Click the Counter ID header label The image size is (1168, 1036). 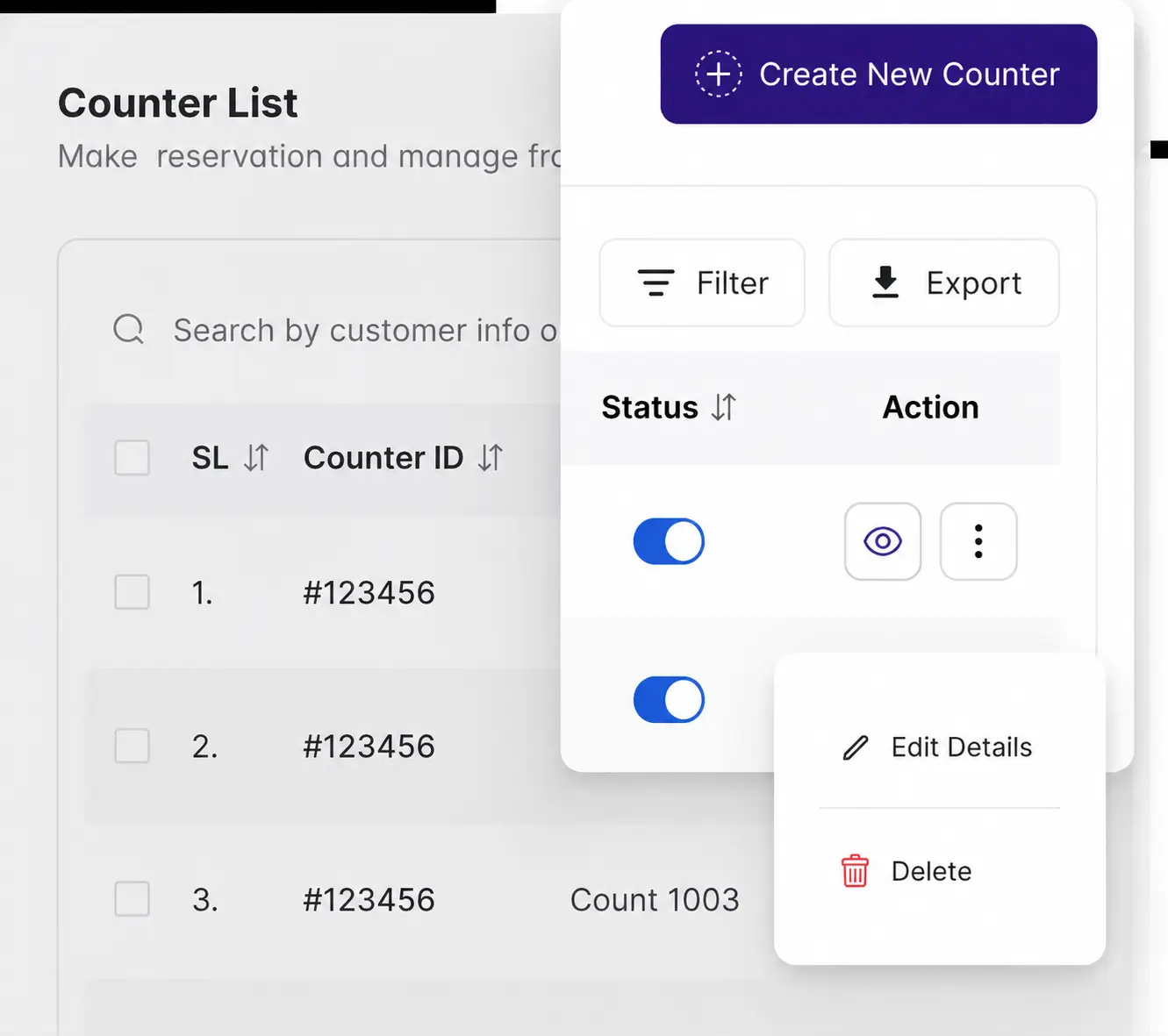(383, 458)
